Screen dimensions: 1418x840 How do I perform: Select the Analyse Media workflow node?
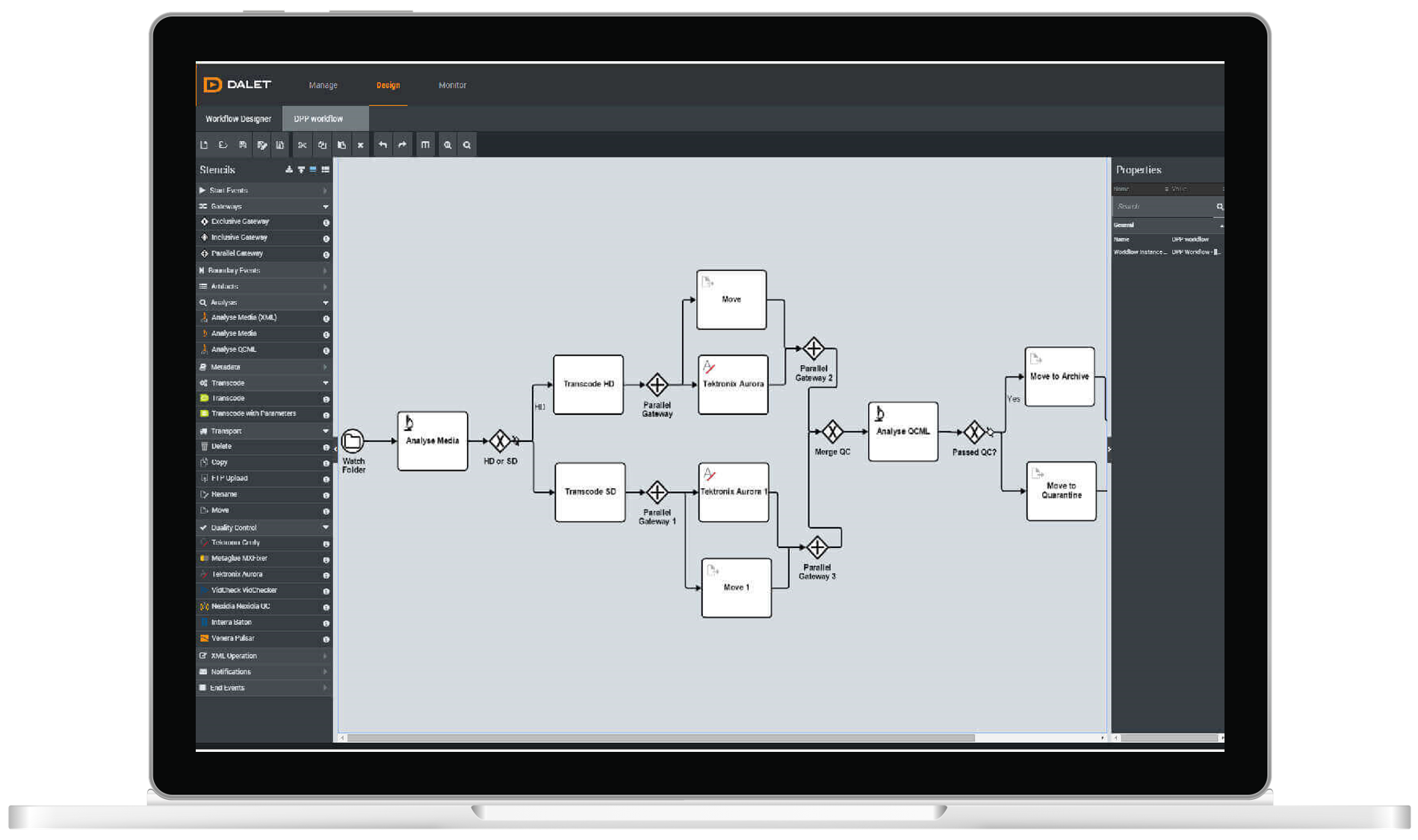point(432,441)
